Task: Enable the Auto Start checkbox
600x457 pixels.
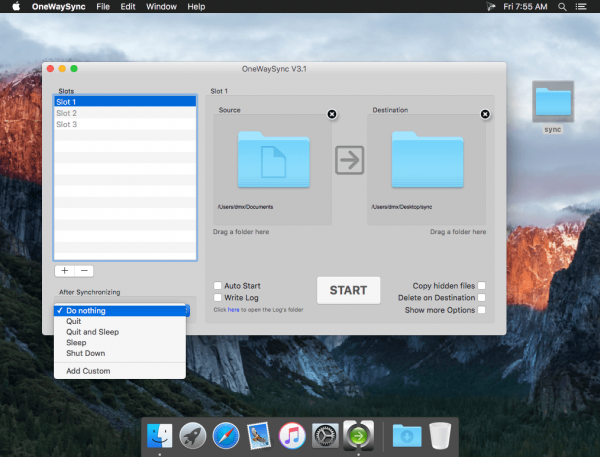Action: tap(217, 286)
